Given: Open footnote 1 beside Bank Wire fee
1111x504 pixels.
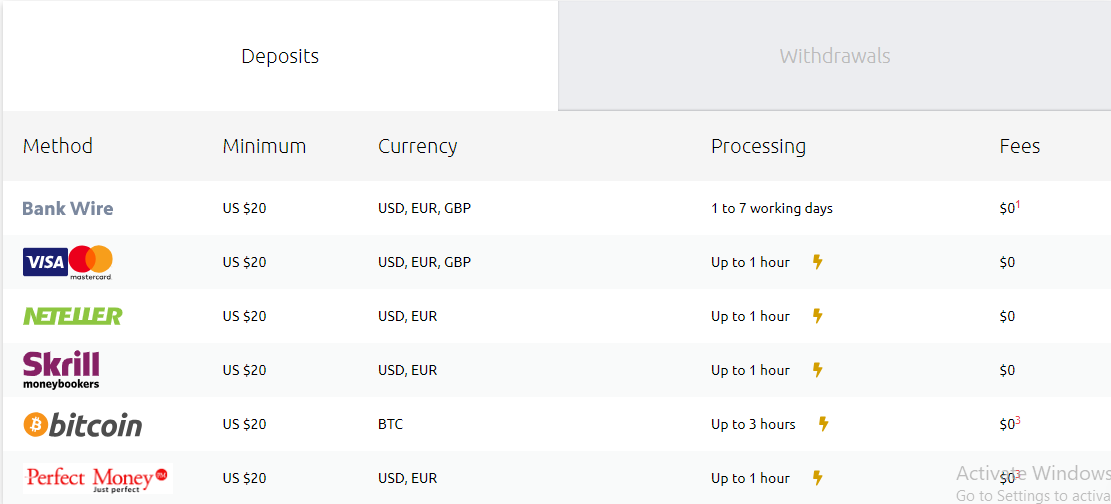Looking at the screenshot, I should [1018, 205].
